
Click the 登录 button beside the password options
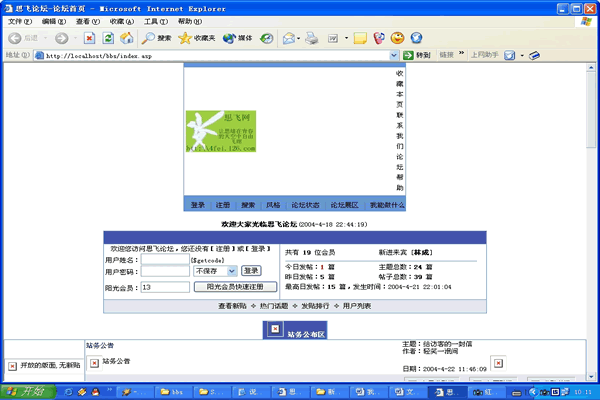251,270
